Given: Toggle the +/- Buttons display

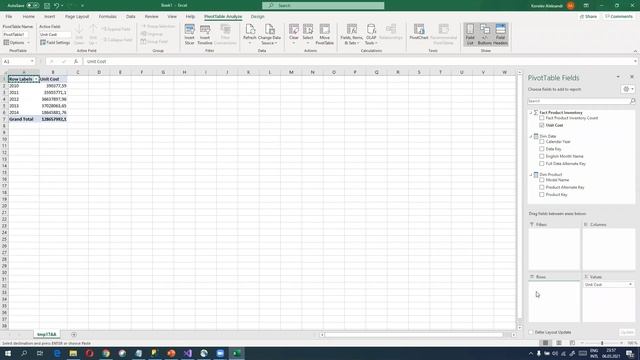Looking at the screenshot, I should (x=485, y=34).
